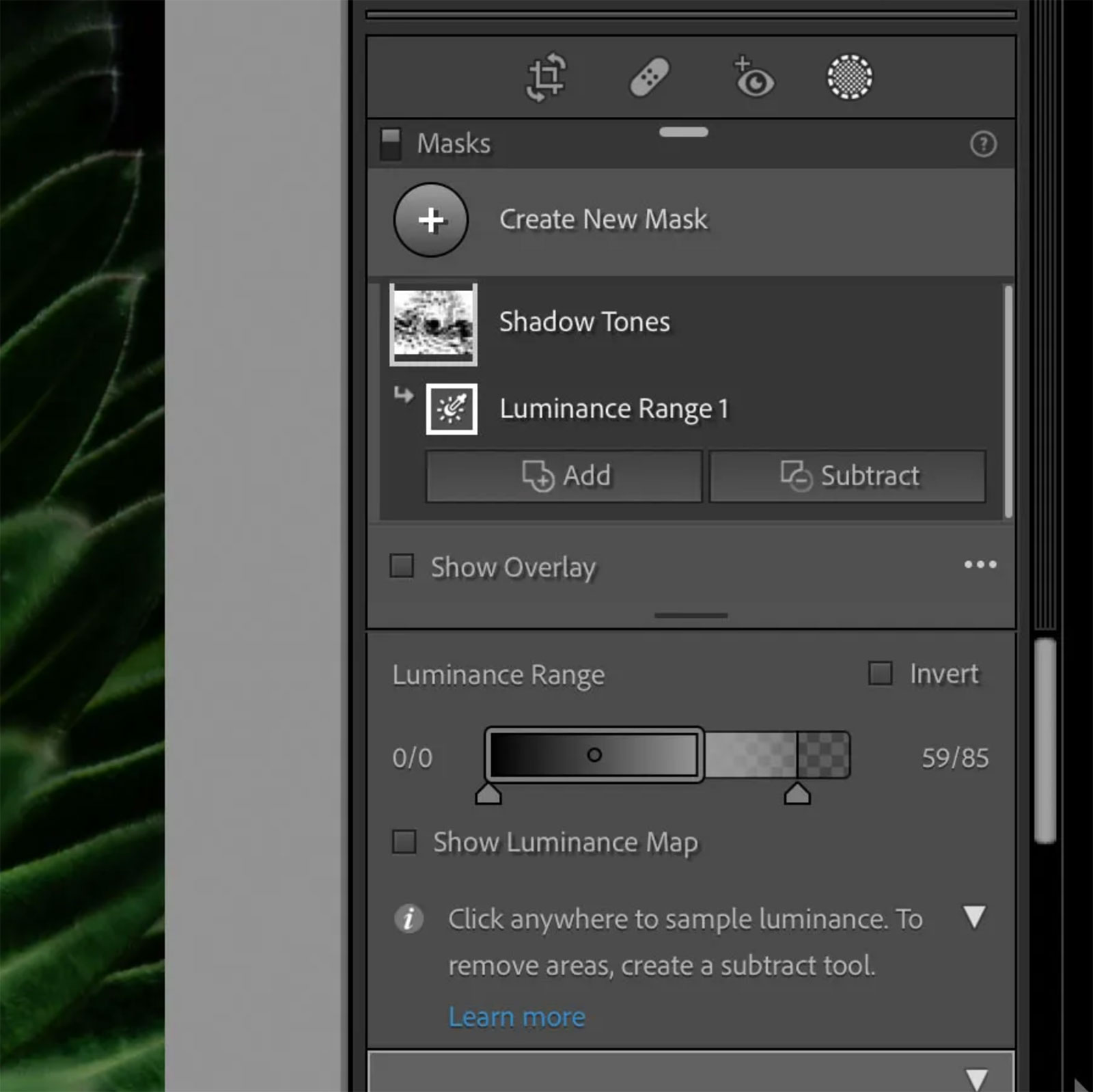Open the Learn more link
1093x1092 pixels.
(x=516, y=1018)
